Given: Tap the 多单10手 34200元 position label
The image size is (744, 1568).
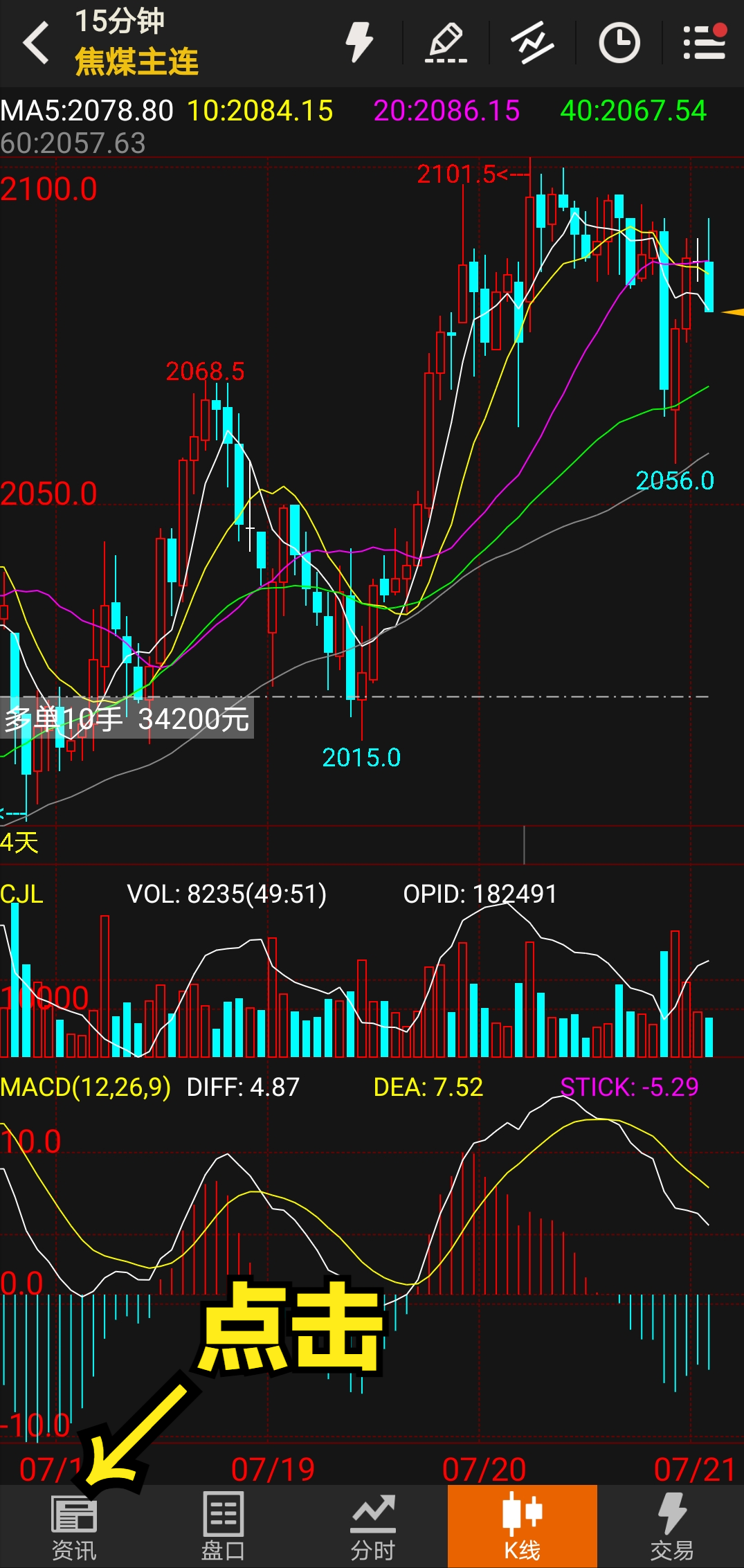Looking at the screenshot, I should tap(127, 719).
